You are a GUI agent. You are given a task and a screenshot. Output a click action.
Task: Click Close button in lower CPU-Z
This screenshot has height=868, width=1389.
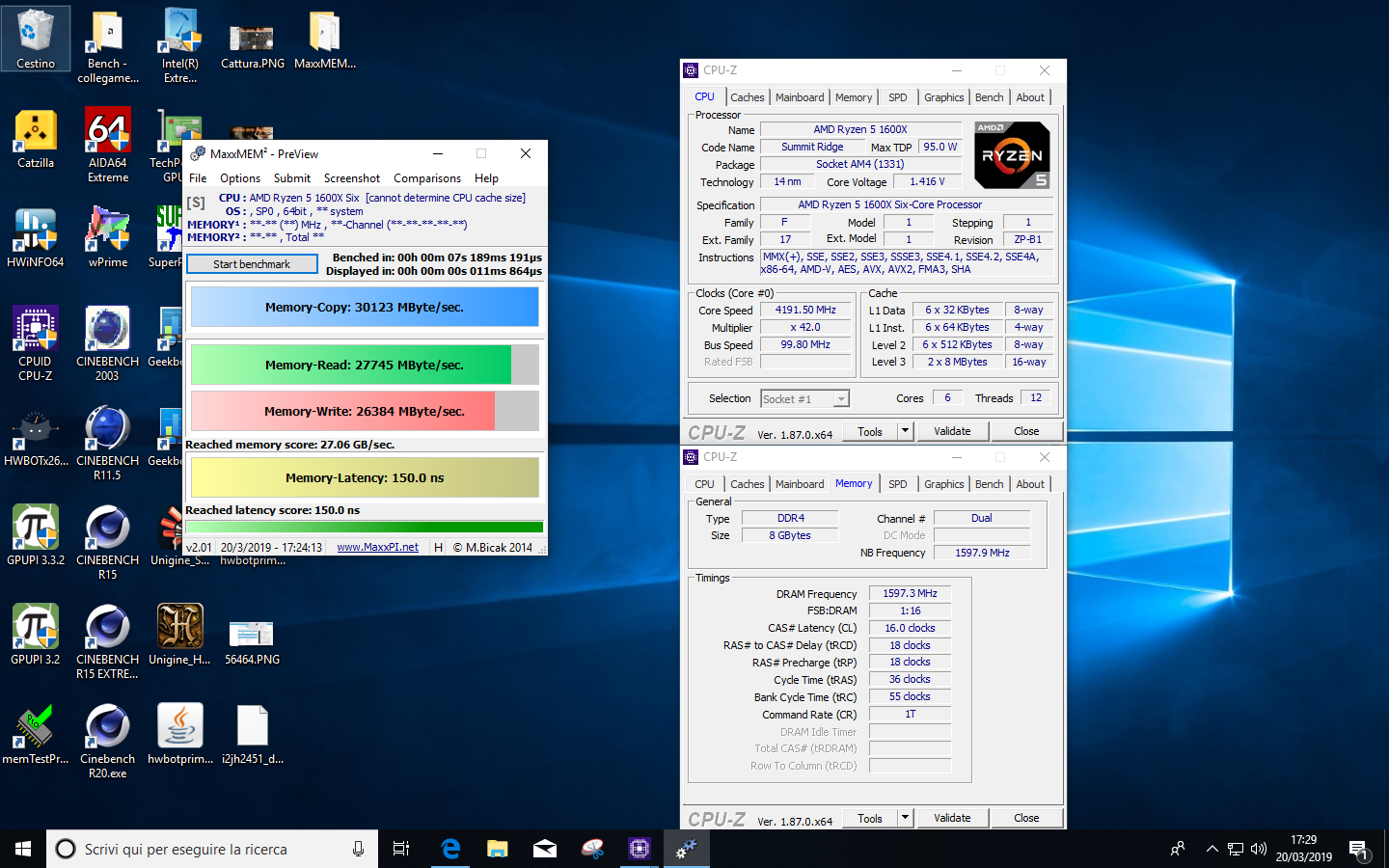point(1026,818)
